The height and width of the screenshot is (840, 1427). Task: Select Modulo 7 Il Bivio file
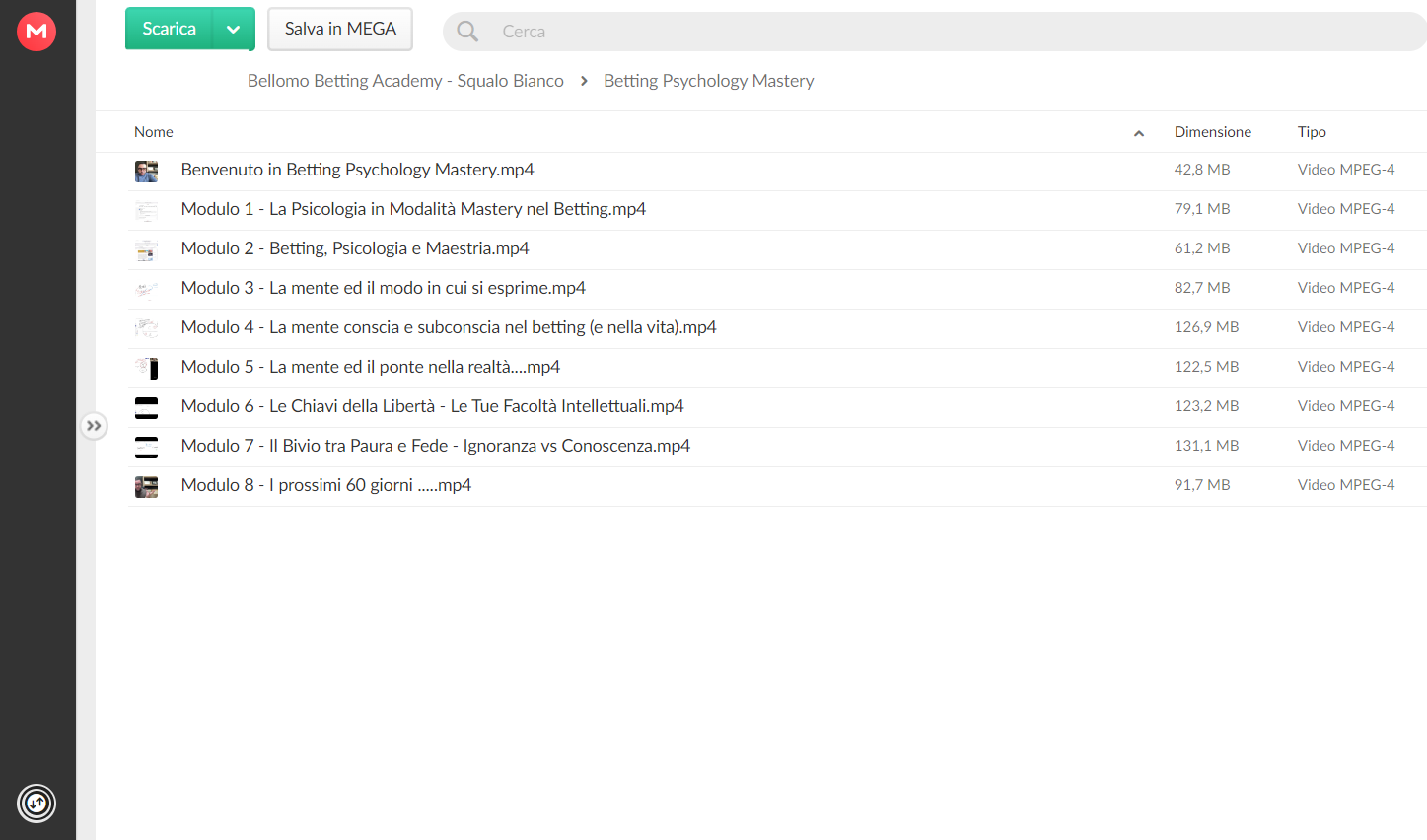click(x=777, y=446)
